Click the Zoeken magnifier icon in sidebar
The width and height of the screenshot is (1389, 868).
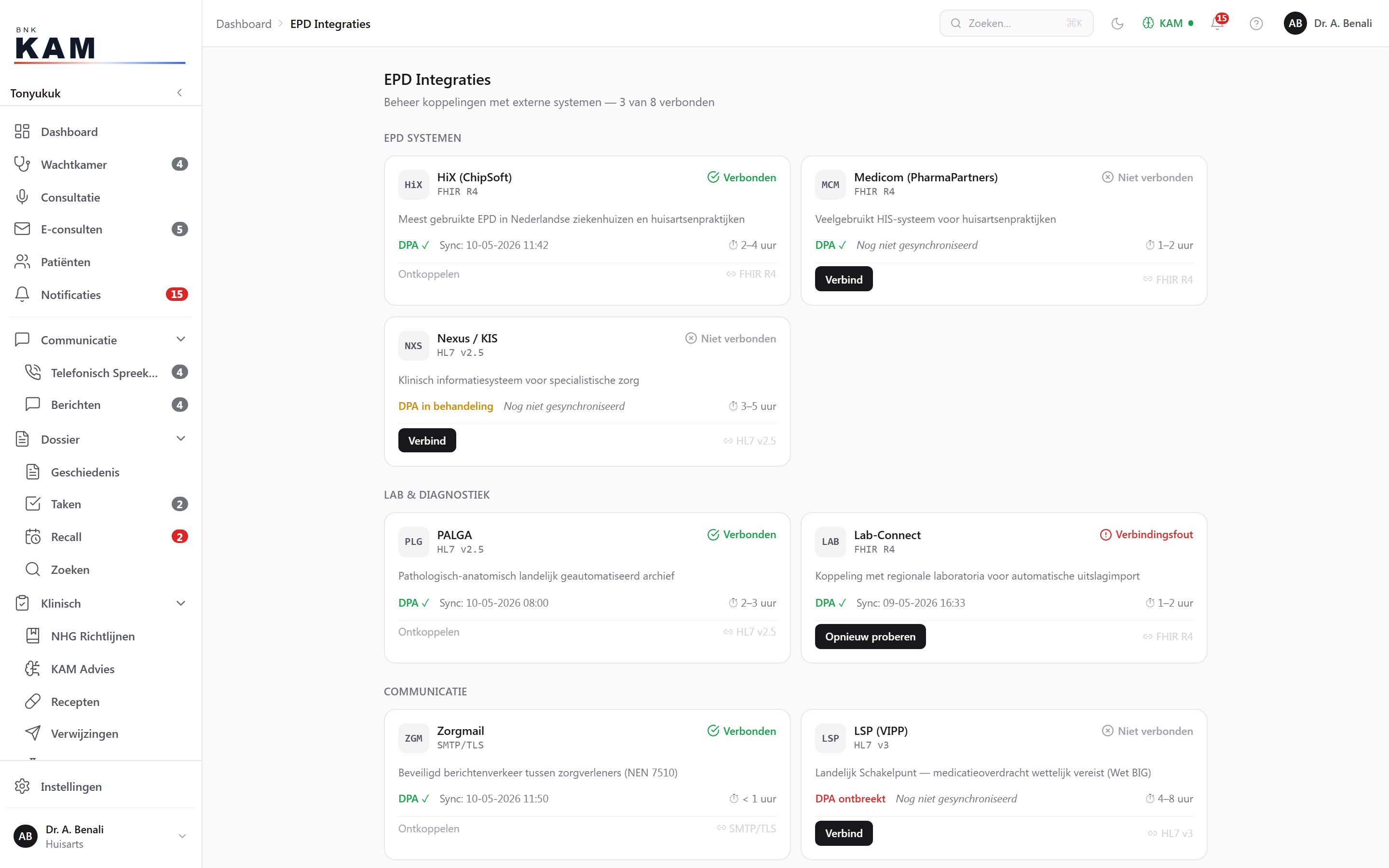pyautogui.click(x=33, y=570)
